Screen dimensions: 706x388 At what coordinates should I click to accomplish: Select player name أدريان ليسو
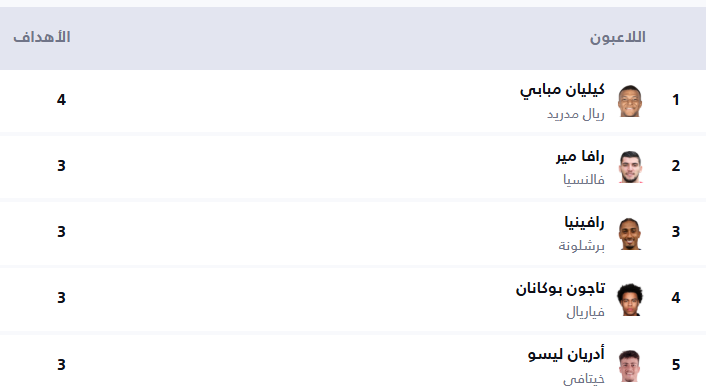coord(566,354)
